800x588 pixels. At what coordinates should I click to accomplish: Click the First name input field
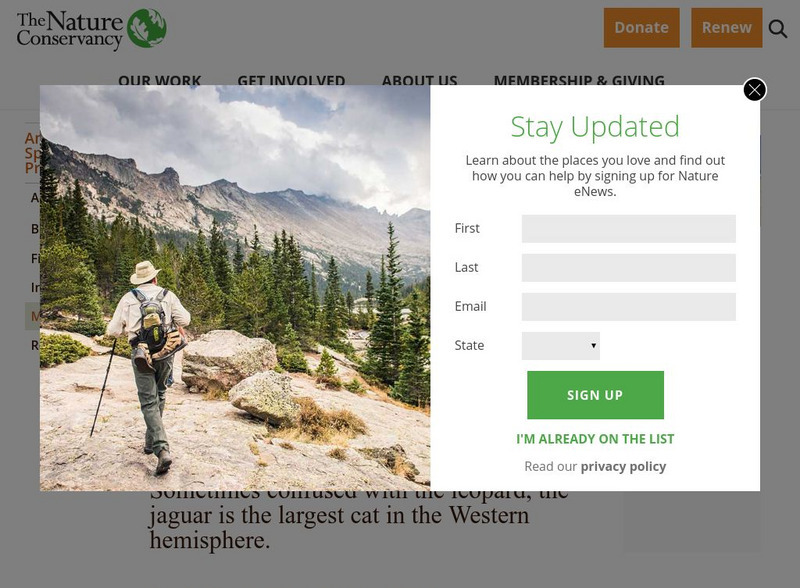click(x=628, y=229)
